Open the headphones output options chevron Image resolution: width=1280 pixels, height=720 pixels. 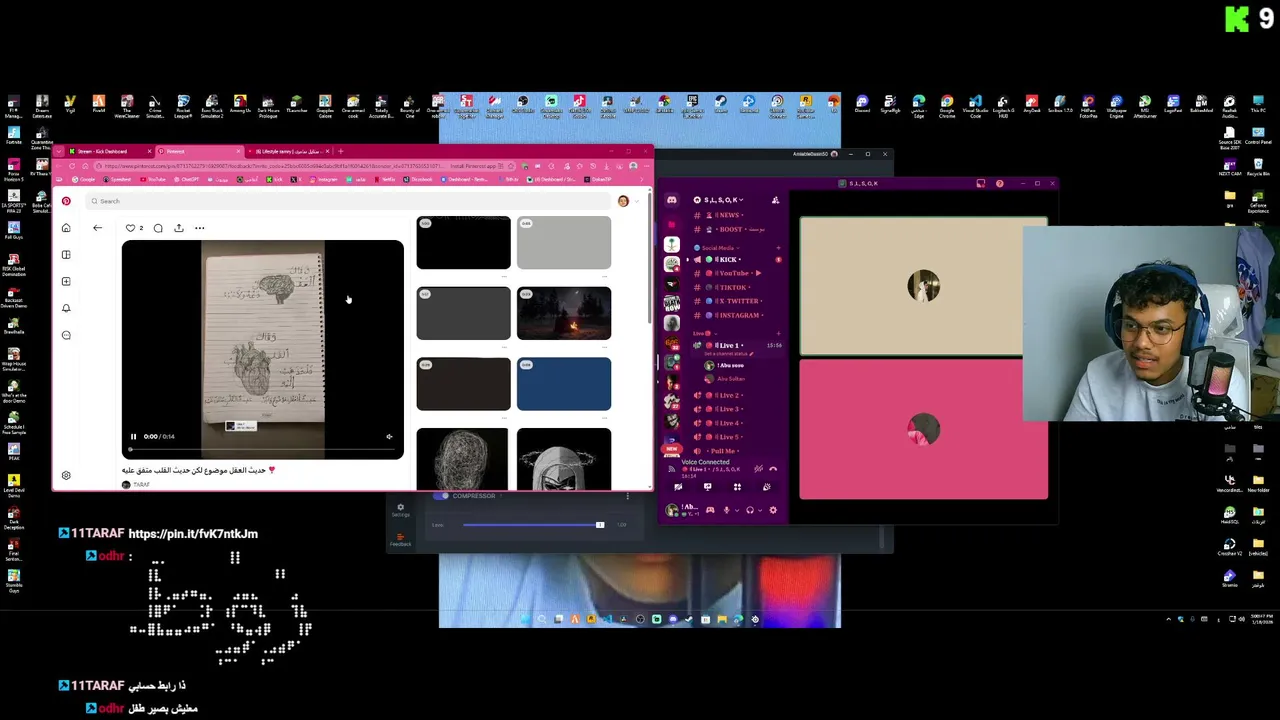click(760, 510)
